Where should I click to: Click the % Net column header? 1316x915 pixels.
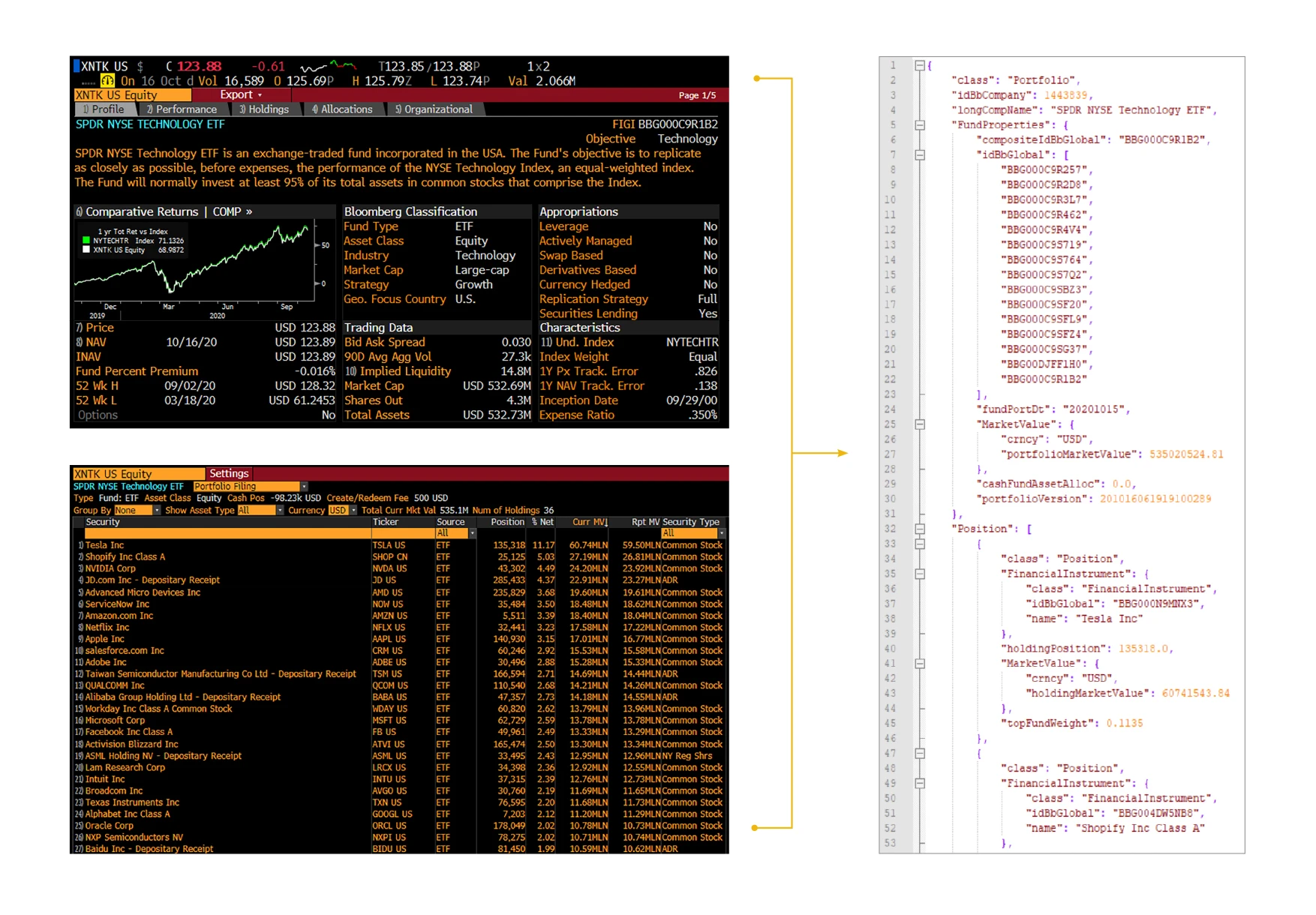pyautogui.click(x=542, y=522)
